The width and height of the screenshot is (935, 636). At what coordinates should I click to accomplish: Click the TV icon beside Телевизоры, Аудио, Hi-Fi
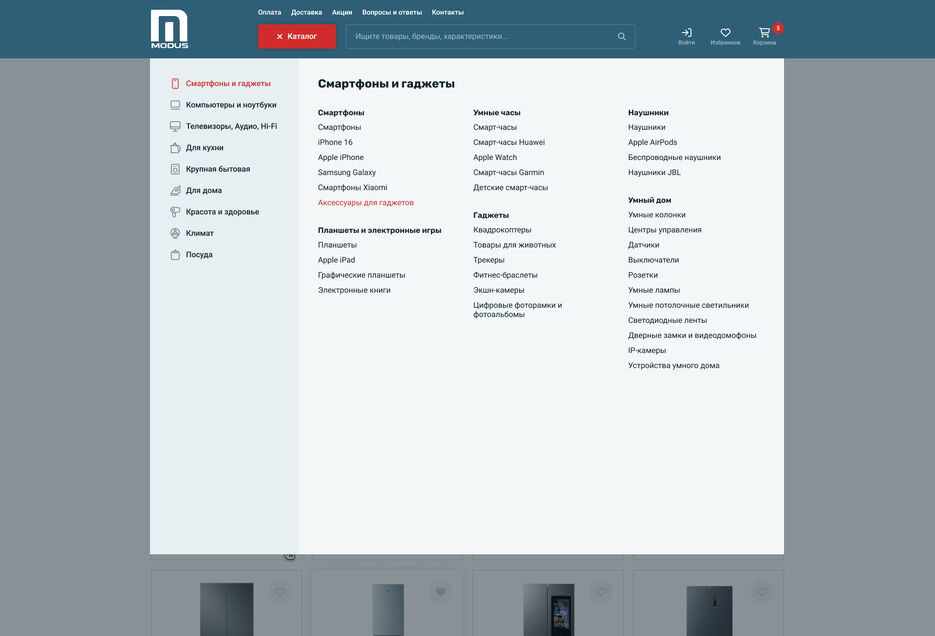coord(175,126)
